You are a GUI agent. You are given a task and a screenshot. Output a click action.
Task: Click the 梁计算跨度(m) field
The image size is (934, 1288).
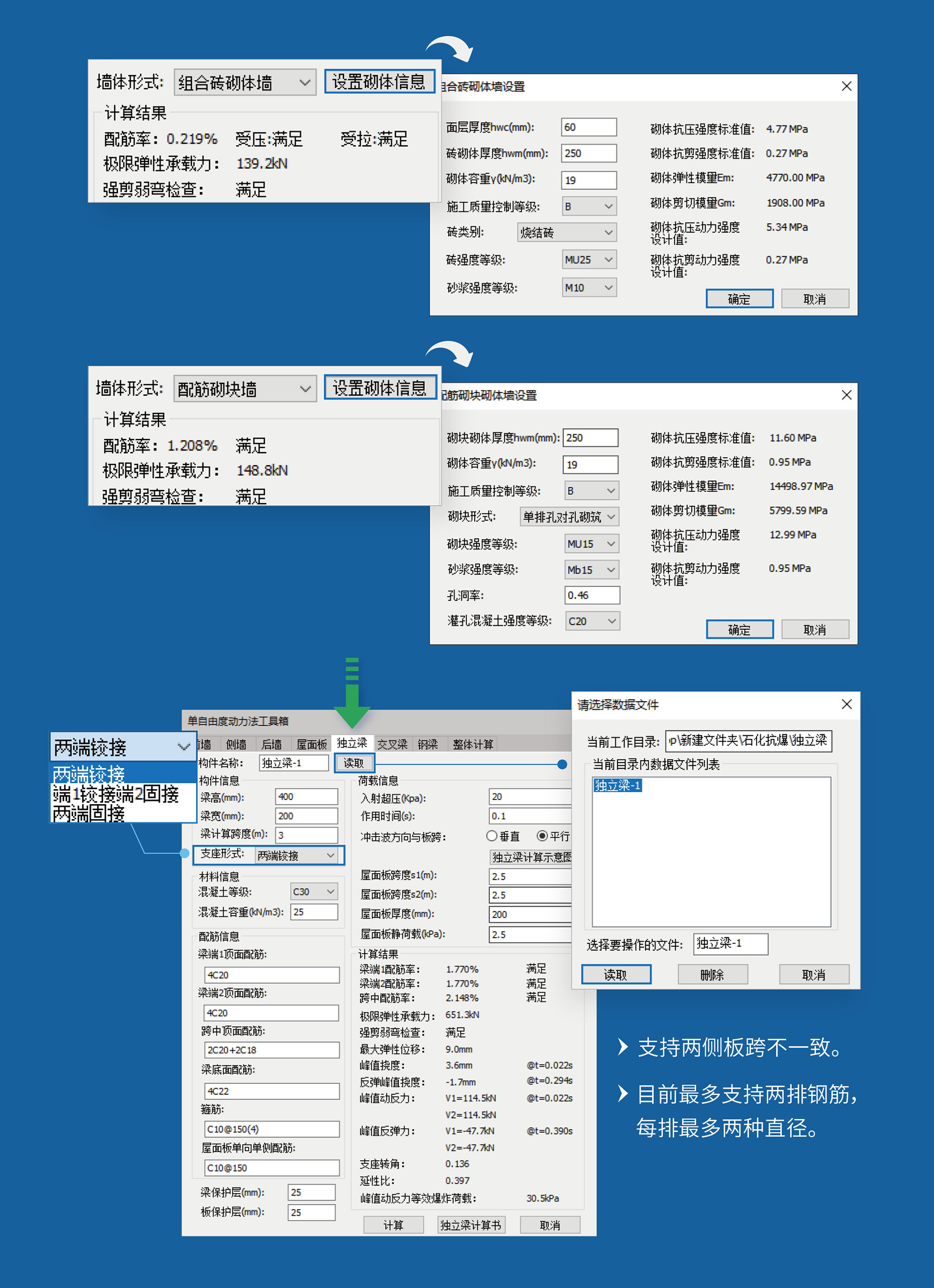[x=307, y=835]
